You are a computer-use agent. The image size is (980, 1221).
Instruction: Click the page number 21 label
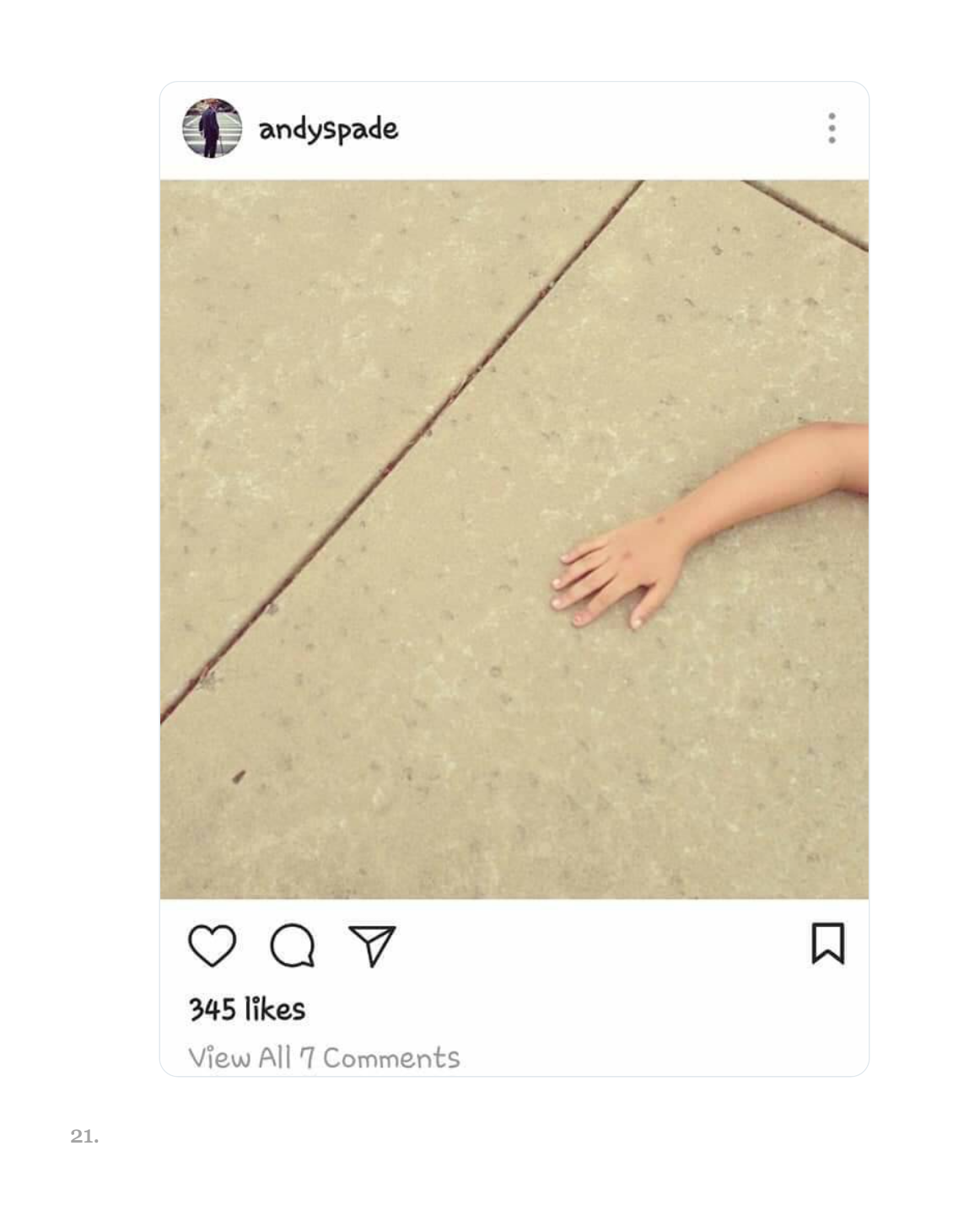84,1136
